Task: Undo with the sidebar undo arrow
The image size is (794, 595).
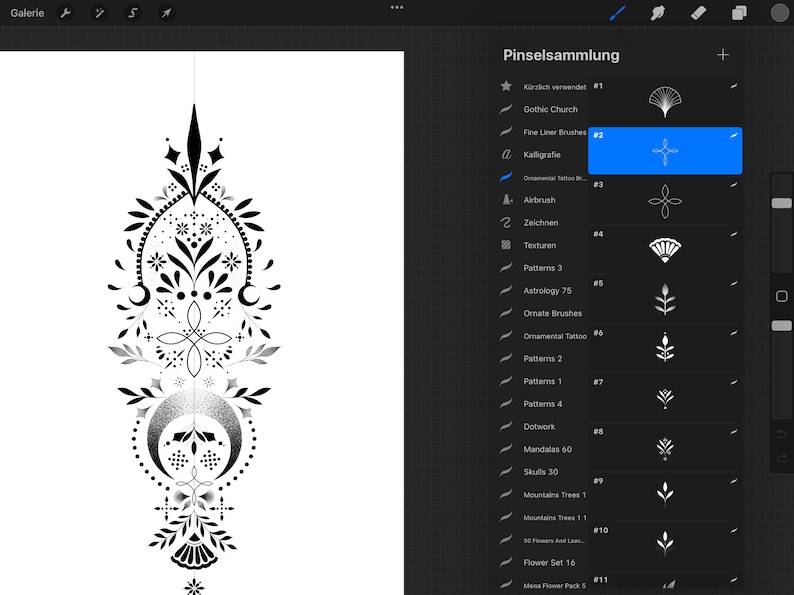Action: pos(781,434)
